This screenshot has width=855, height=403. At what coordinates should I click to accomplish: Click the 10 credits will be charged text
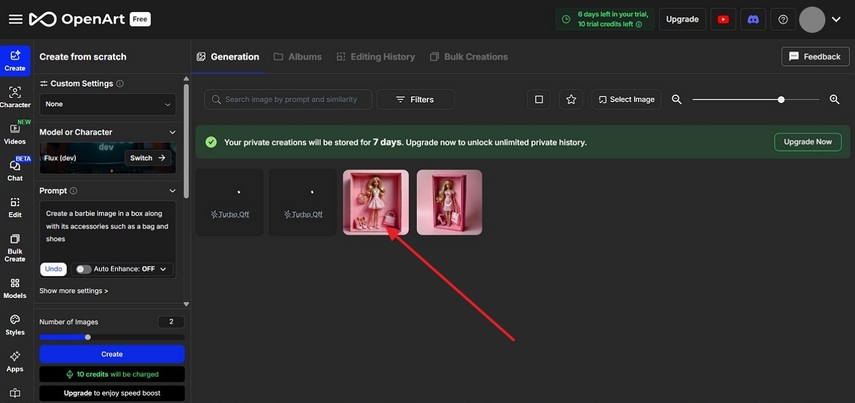coord(117,374)
